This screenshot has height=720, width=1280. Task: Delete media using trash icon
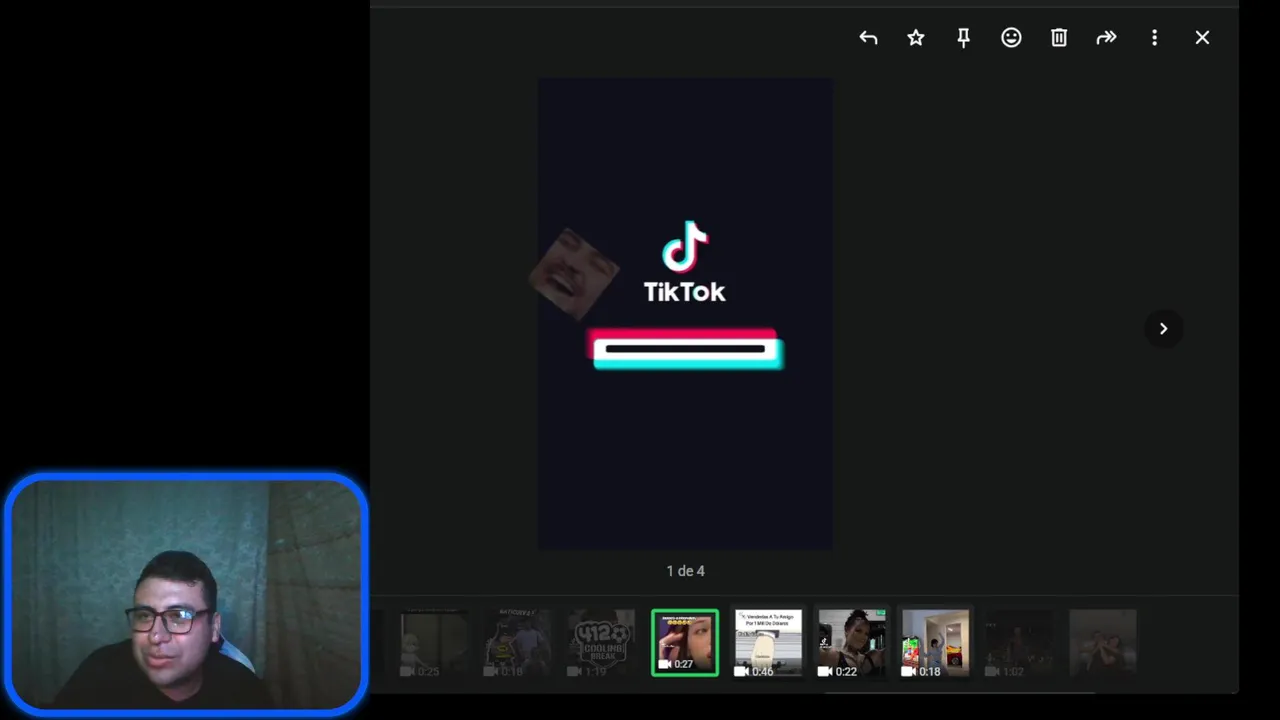pyautogui.click(x=1059, y=38)
